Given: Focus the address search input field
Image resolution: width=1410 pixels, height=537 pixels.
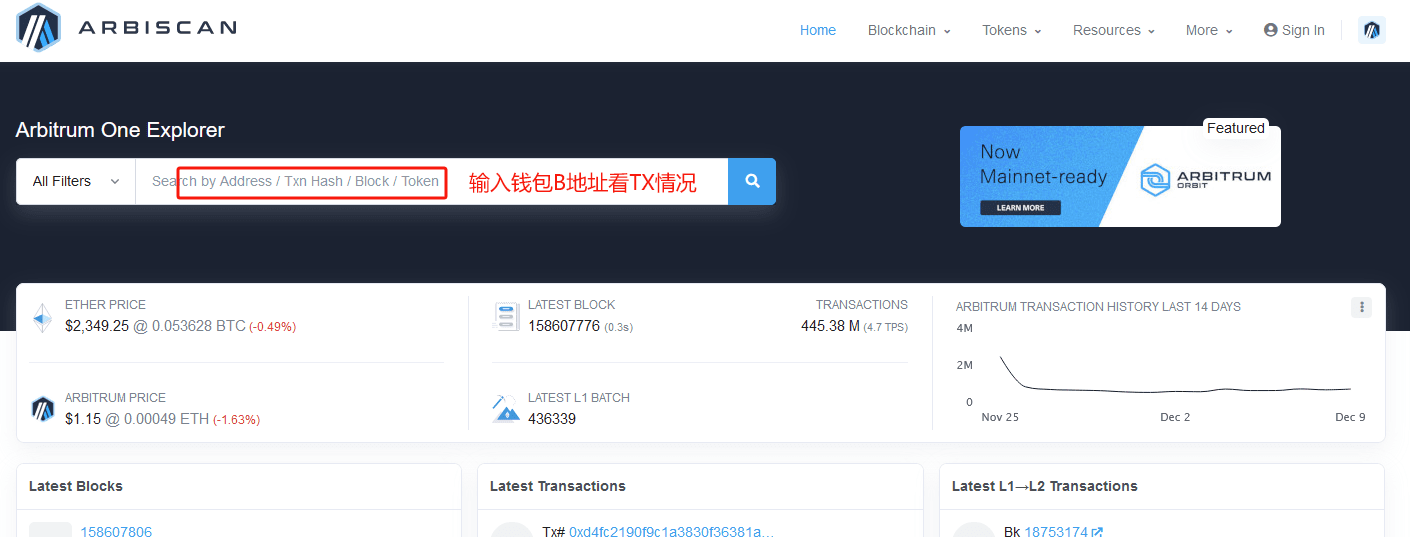Looking at the screenshot, I should click(x=431, y=181).
